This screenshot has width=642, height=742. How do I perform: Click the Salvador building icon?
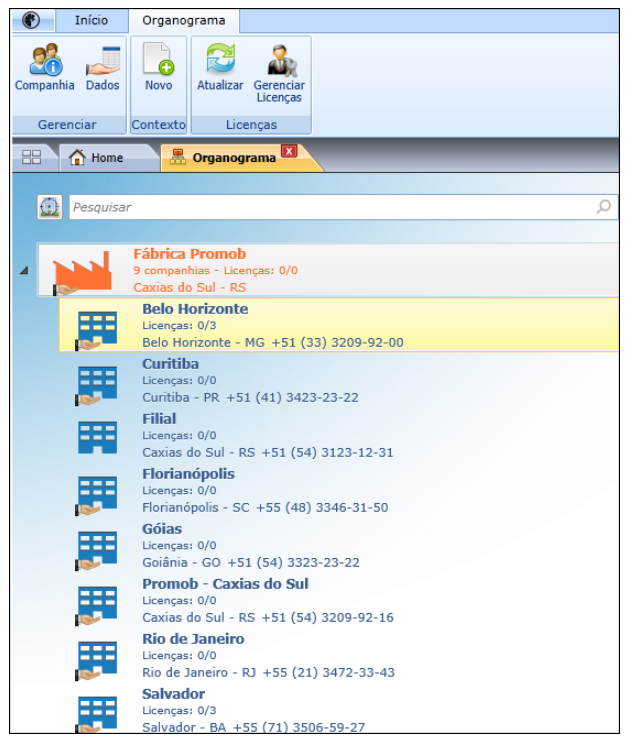tap(97, 714)
